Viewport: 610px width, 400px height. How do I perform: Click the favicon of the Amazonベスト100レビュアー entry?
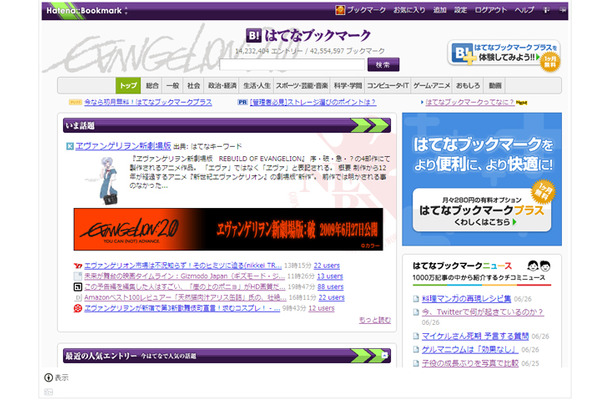(78, 298)
